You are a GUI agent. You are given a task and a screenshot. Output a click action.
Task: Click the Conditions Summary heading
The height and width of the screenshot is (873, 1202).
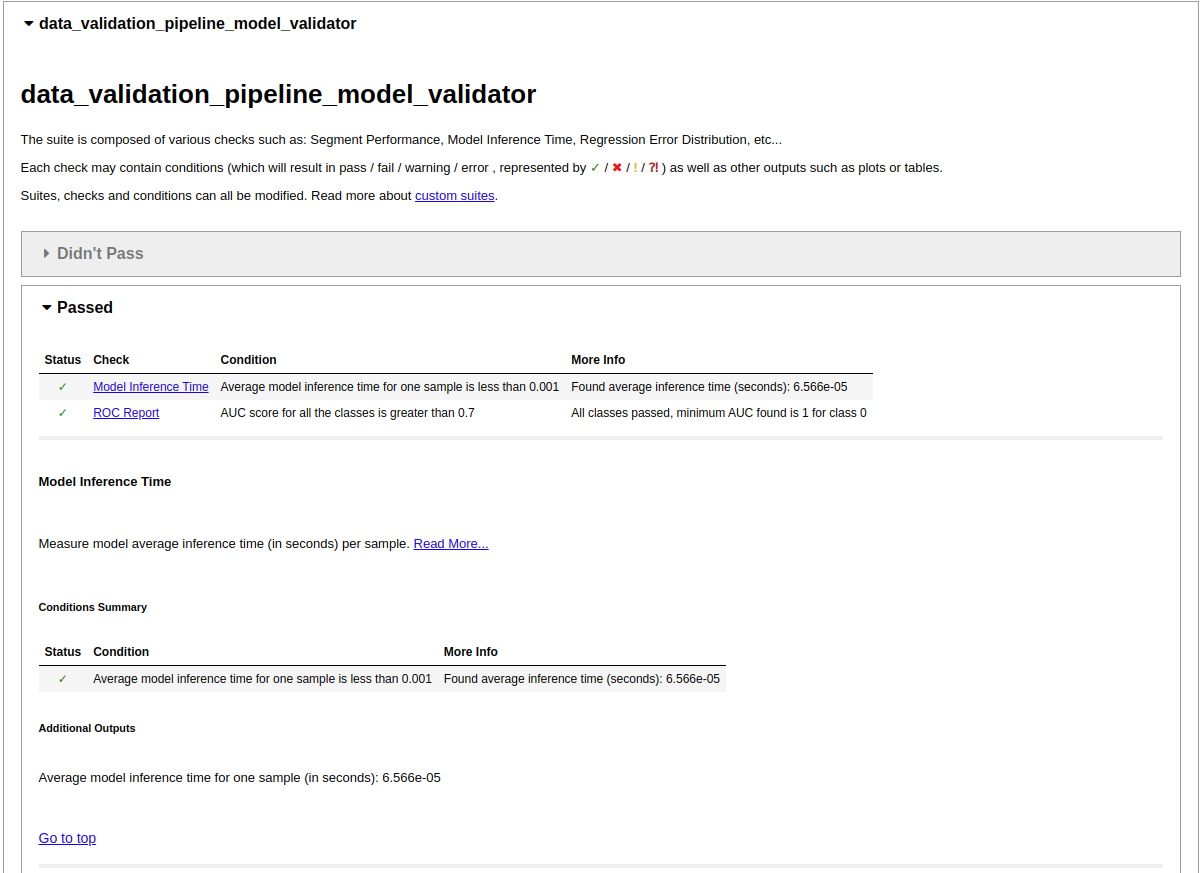[x=92, y=607]
